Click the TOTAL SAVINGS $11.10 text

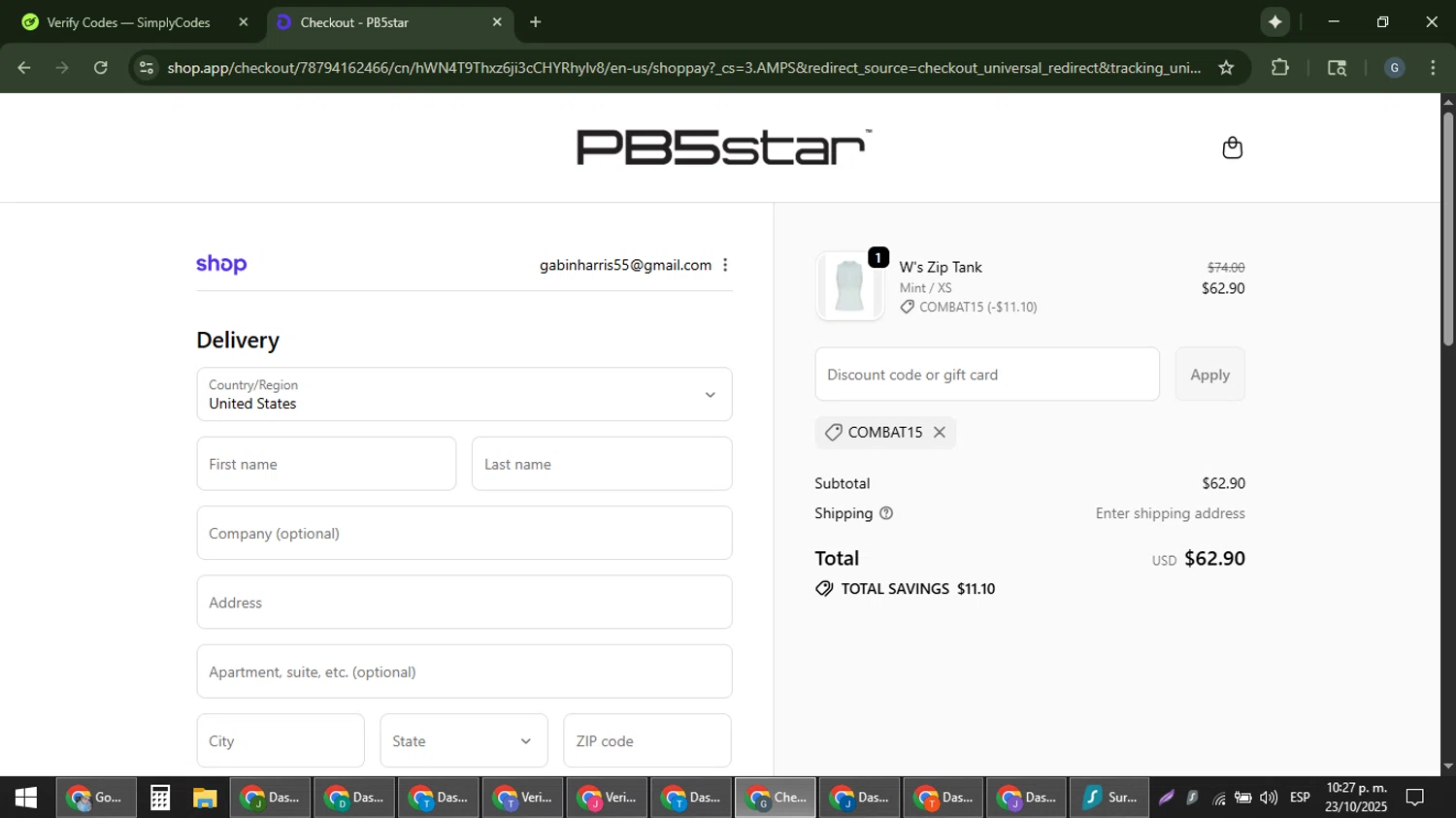click(918, 589)
